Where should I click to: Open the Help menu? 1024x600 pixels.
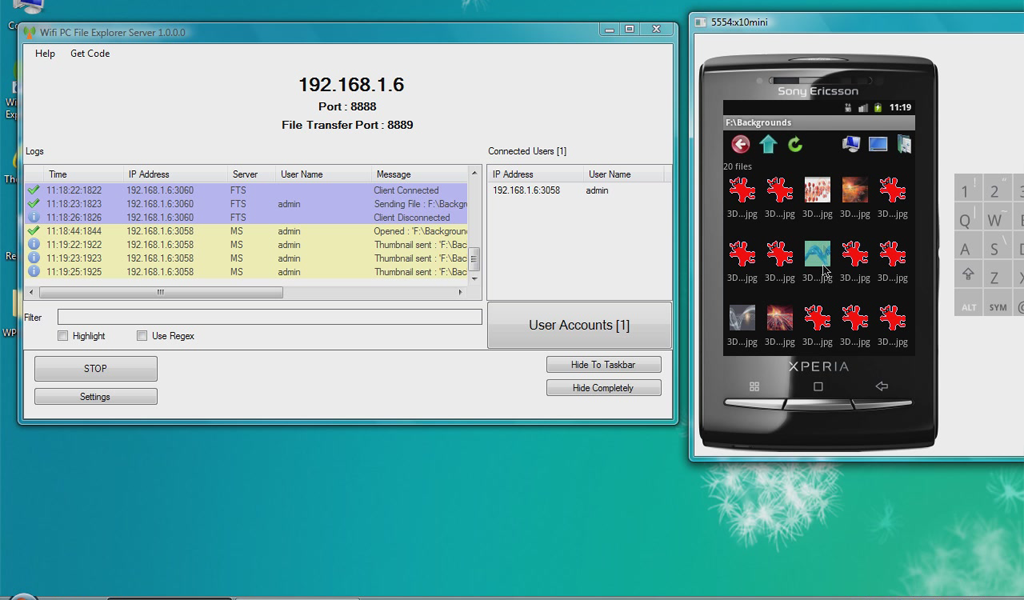44,54
